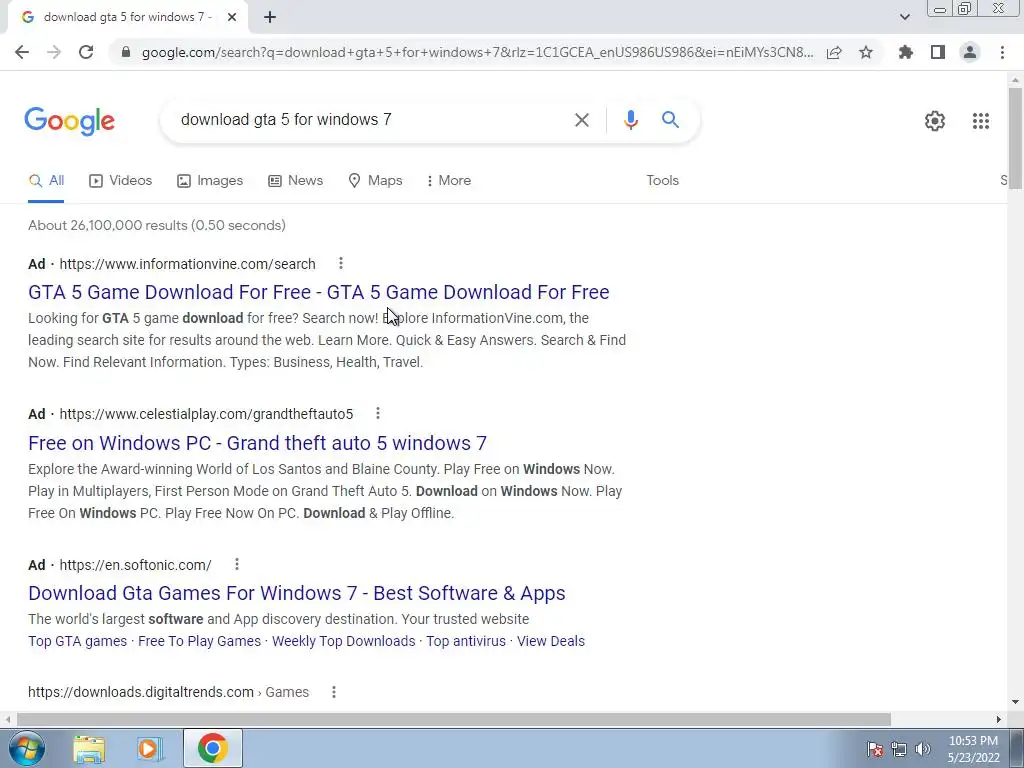1024x768 pixels.
Task: Launch Windows Media Player from taskbar
Action: 149,748
